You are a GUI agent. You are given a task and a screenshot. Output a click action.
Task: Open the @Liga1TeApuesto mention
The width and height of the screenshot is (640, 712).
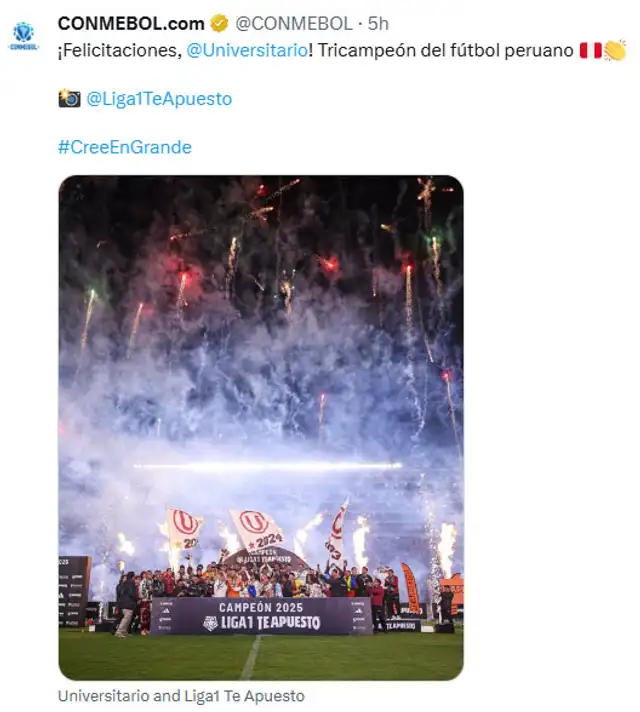[x=159, y=99]
